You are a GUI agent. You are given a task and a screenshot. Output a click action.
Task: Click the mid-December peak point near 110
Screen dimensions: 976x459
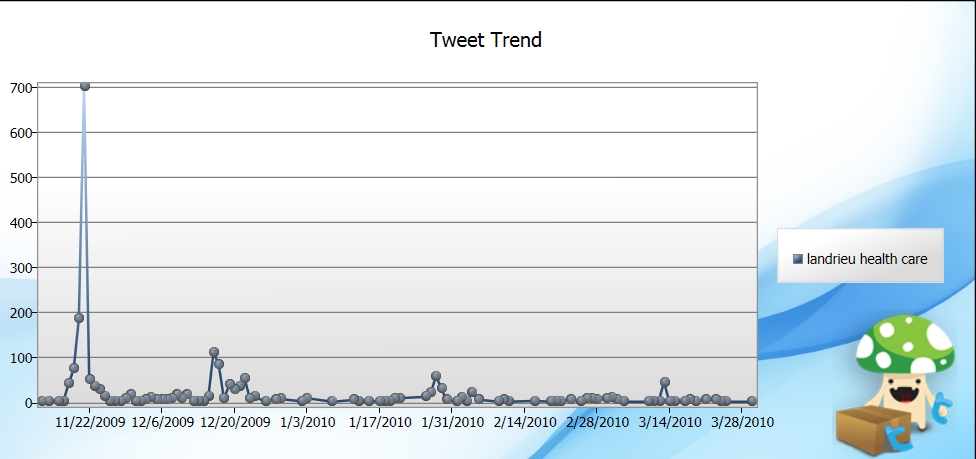coord(214,352)
